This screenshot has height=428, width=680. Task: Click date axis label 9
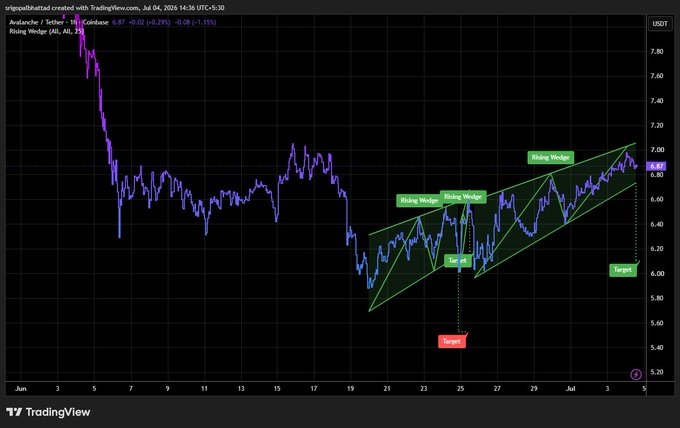click(167, 389)
